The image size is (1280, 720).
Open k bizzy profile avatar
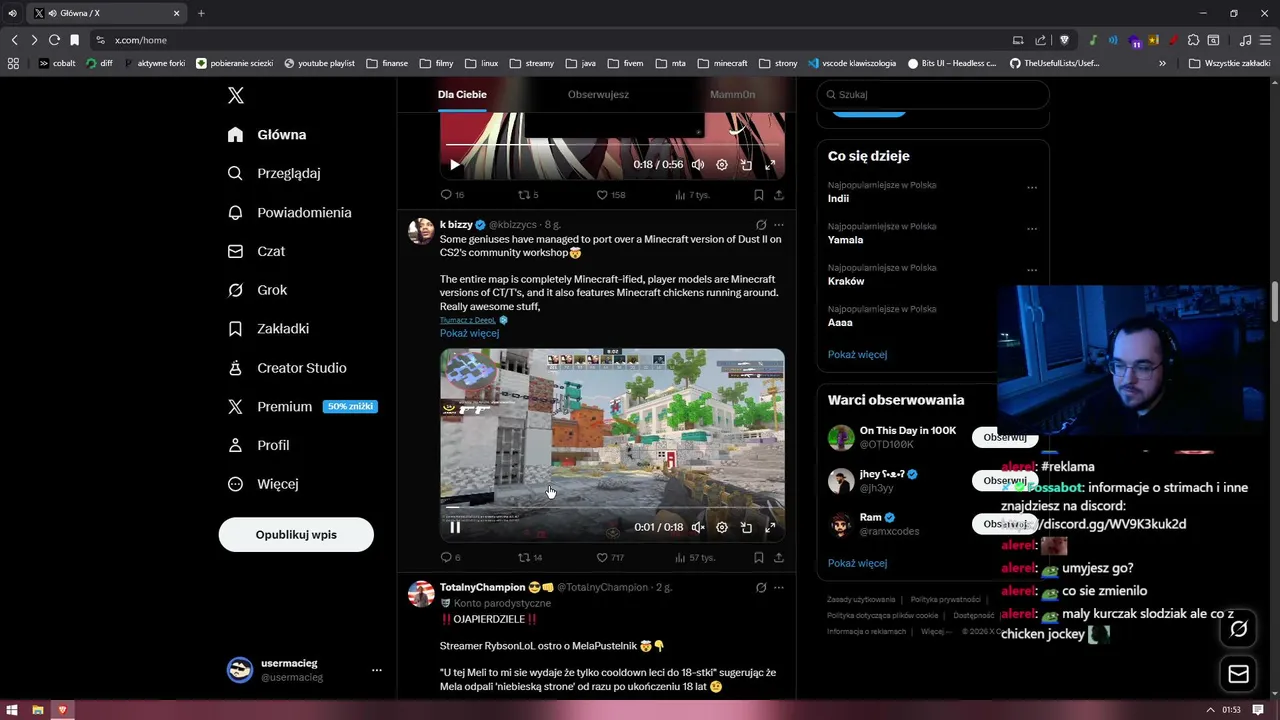tap(421, 231)
